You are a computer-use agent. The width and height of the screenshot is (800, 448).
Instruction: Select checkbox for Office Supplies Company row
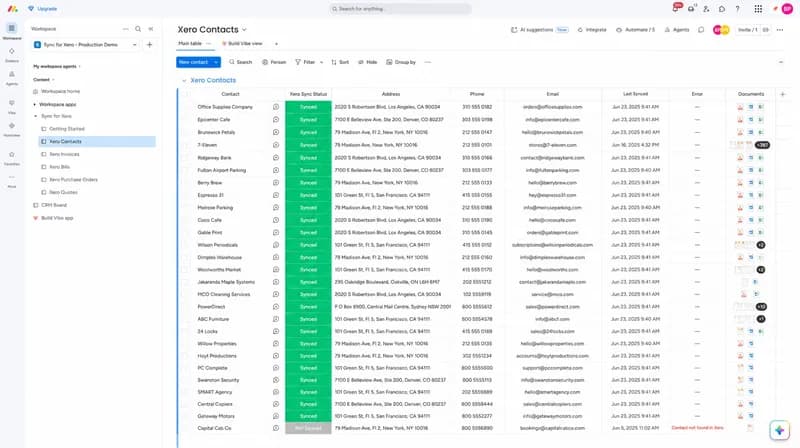click(x=186, y=107)
